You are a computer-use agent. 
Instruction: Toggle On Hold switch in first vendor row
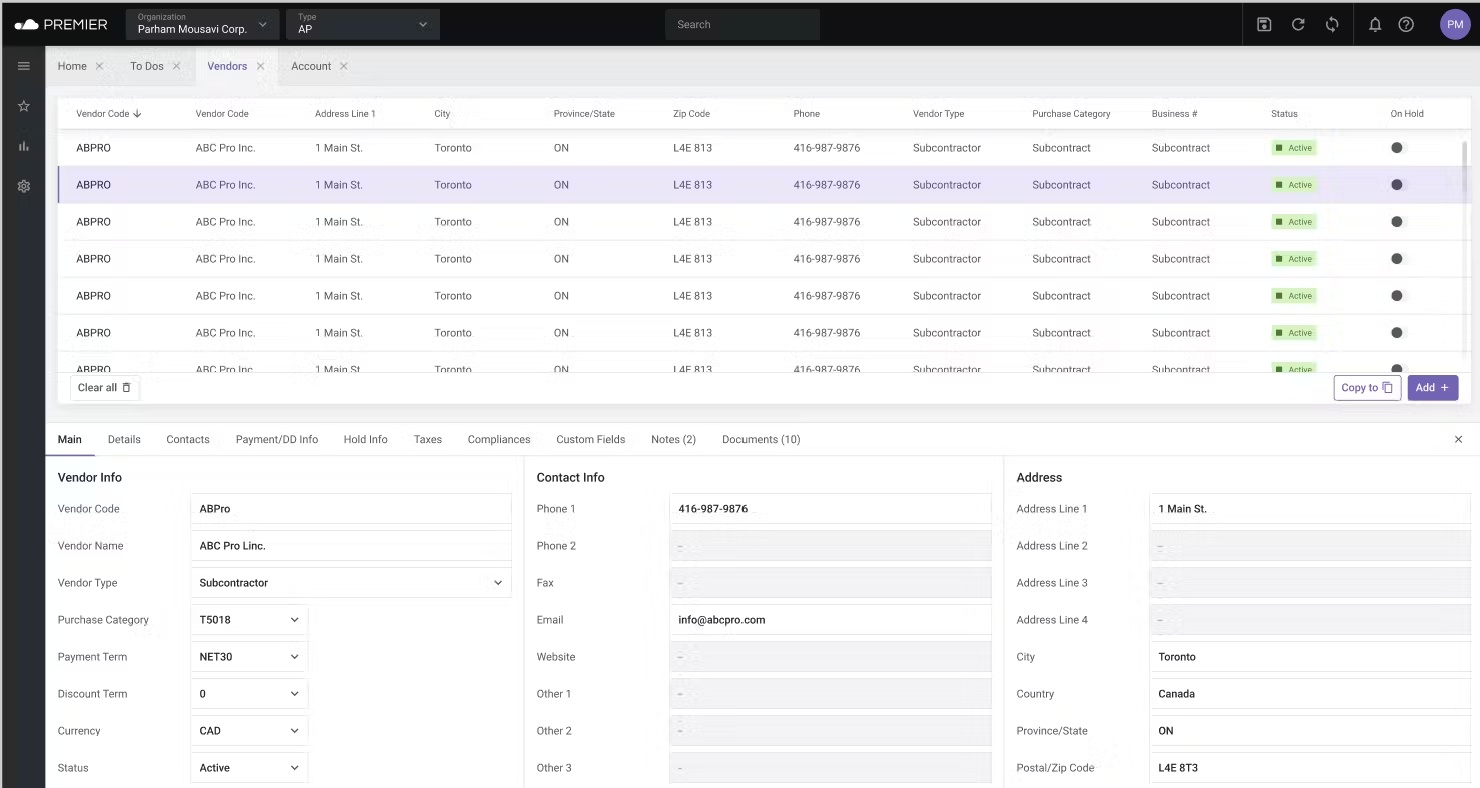(x=1399, y=148)
